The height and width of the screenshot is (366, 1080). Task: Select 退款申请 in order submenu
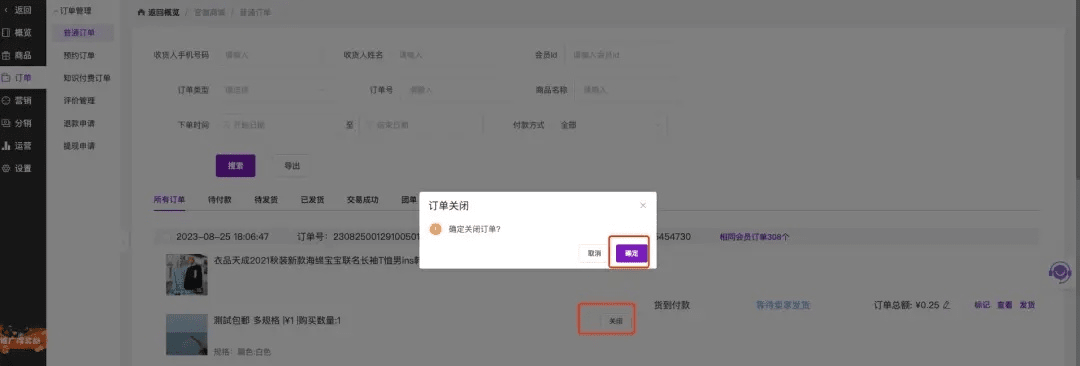click(x=79, y=123)
